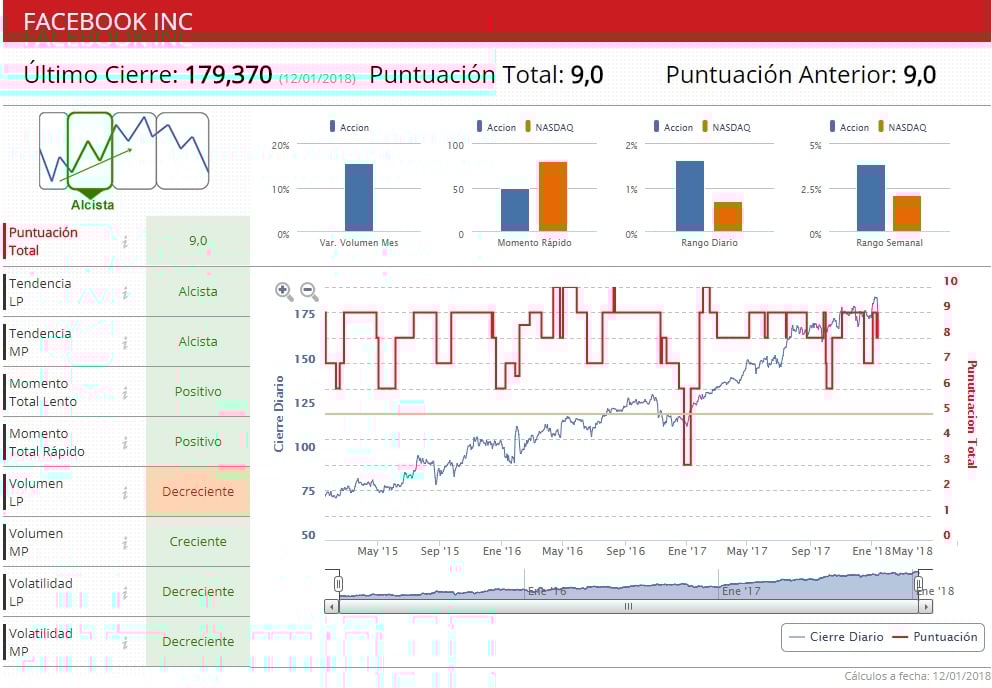Click info icon beside Volumen LP
The image size is (992, 688).
[125, 492]
